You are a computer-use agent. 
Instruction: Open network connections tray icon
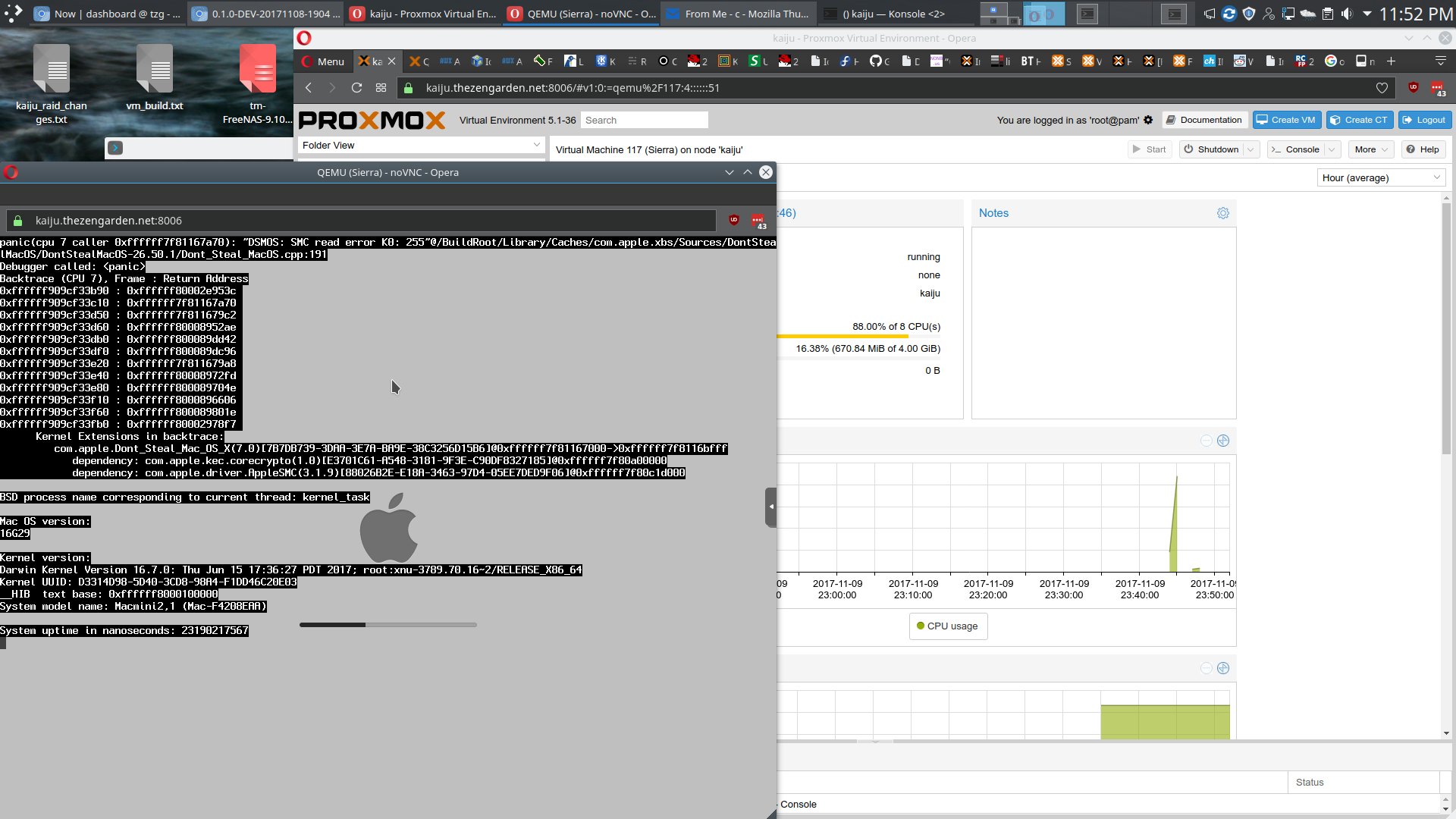[1288, 14]
